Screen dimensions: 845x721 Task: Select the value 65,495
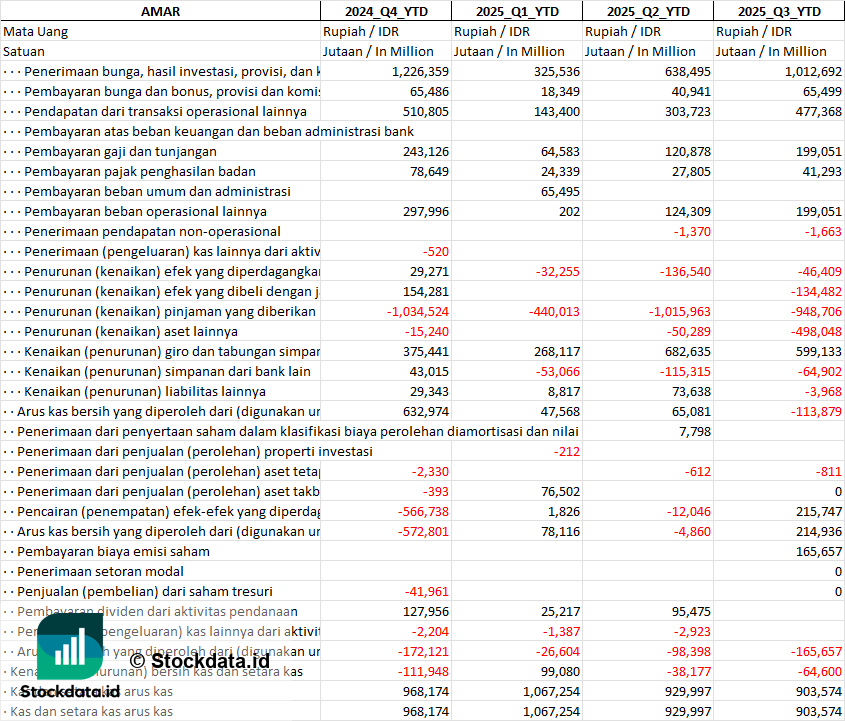[x=560, y=191]
